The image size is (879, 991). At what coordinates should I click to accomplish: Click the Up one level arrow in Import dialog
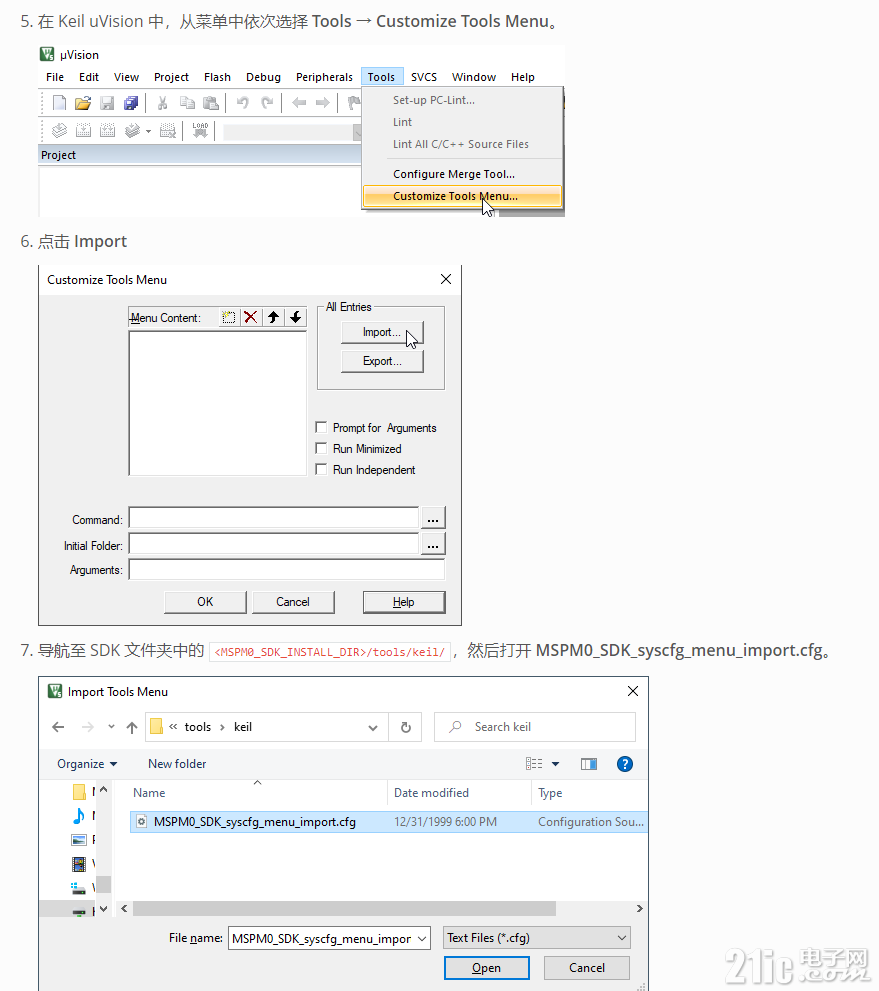[x=131, y=727]
